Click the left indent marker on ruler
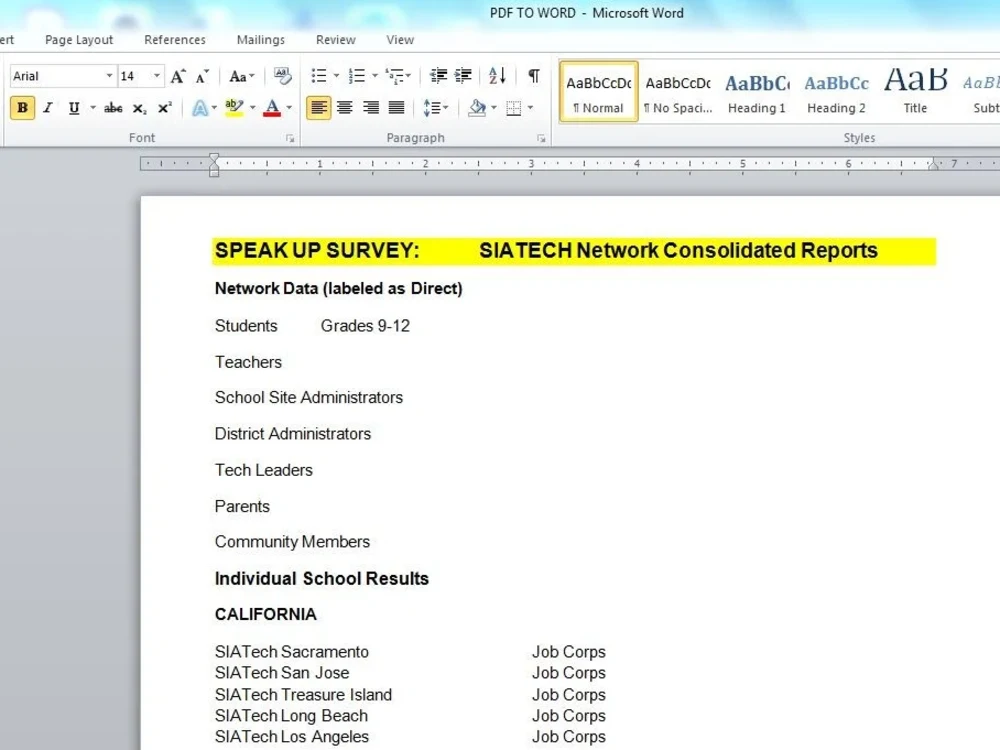 click(214, 165)
